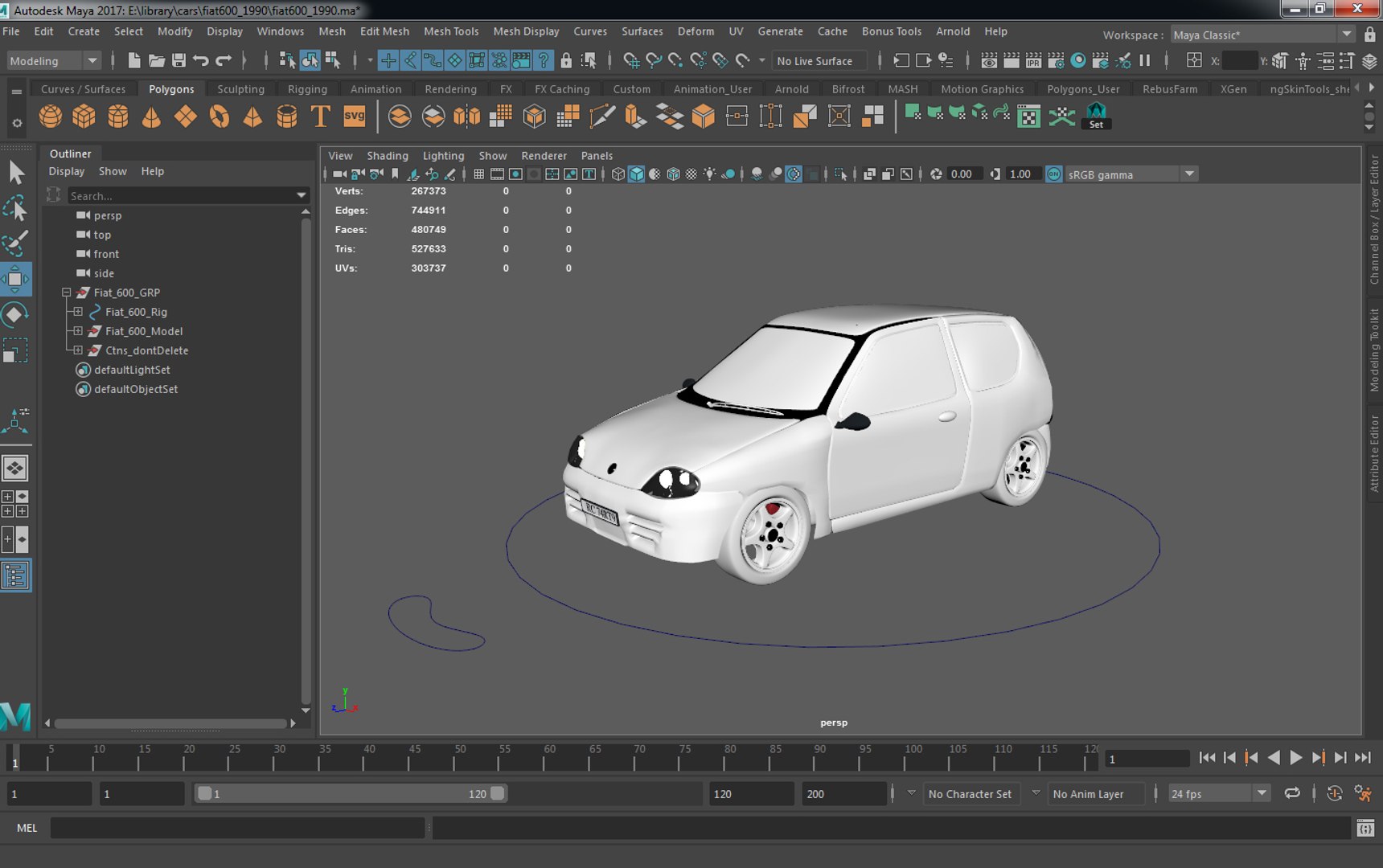This screenshot has width=1383, height=868.
Task: Open the Modeling menu set dropdown
Action: click(53, 61)
